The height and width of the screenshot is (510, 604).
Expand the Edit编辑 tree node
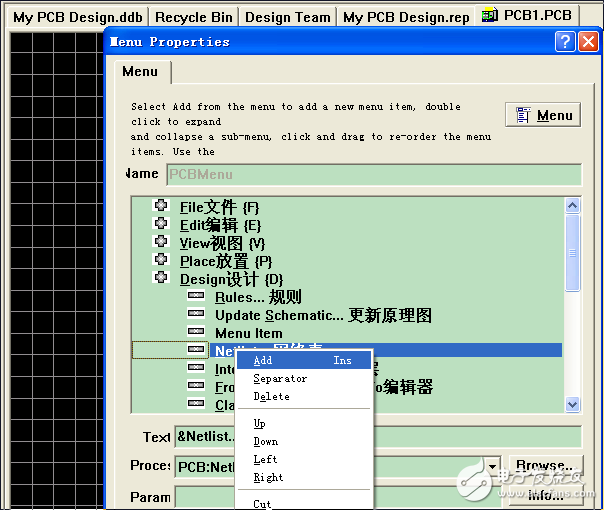(x=160, y=224)
